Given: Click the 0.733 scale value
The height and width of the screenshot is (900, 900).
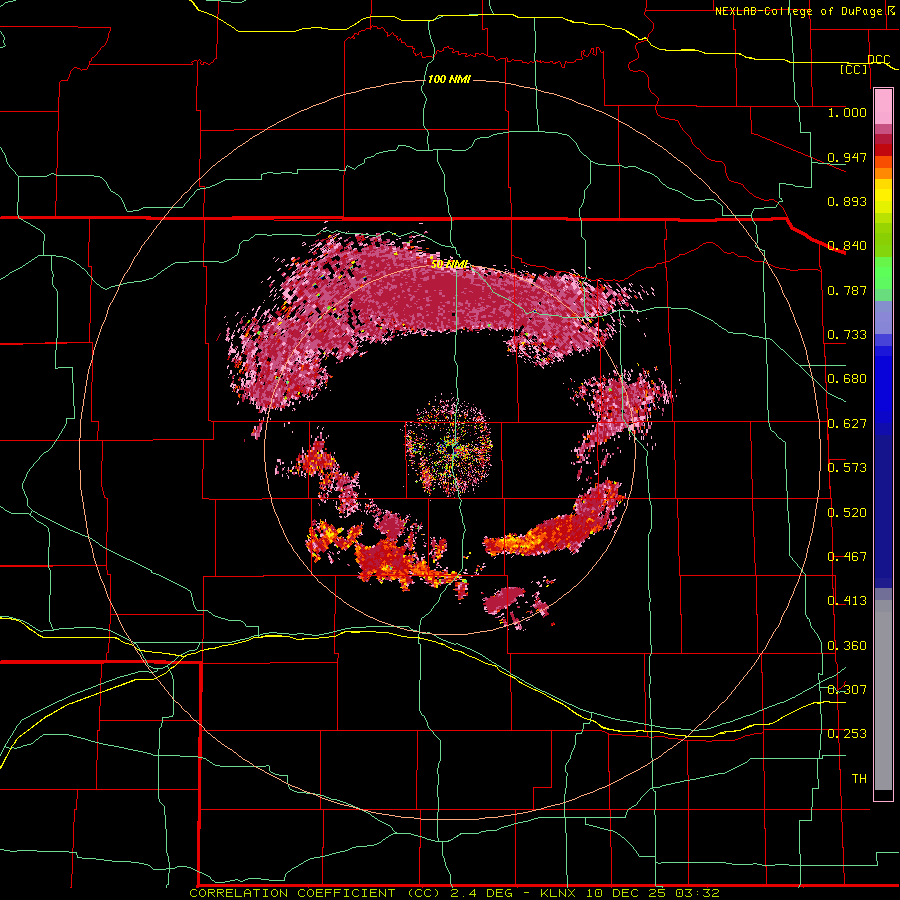Looking at the screenshot, I should pyautogui.click(x=847, y=335).
